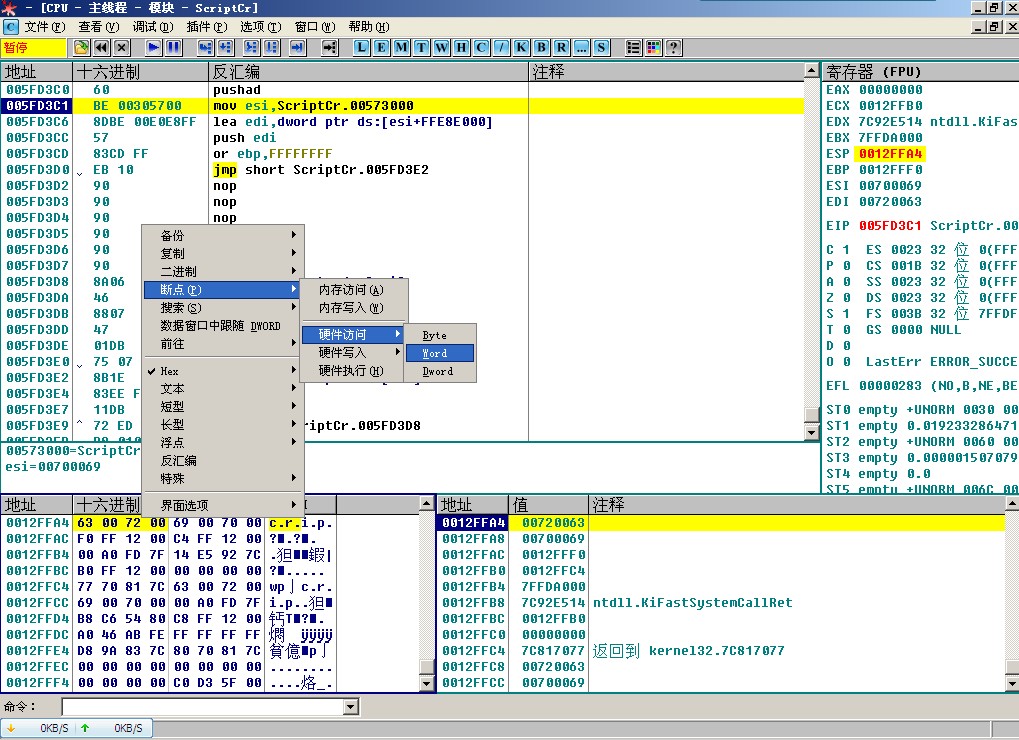
Task: Click the go to address arrow icon
Action: (x=329, y=47)
